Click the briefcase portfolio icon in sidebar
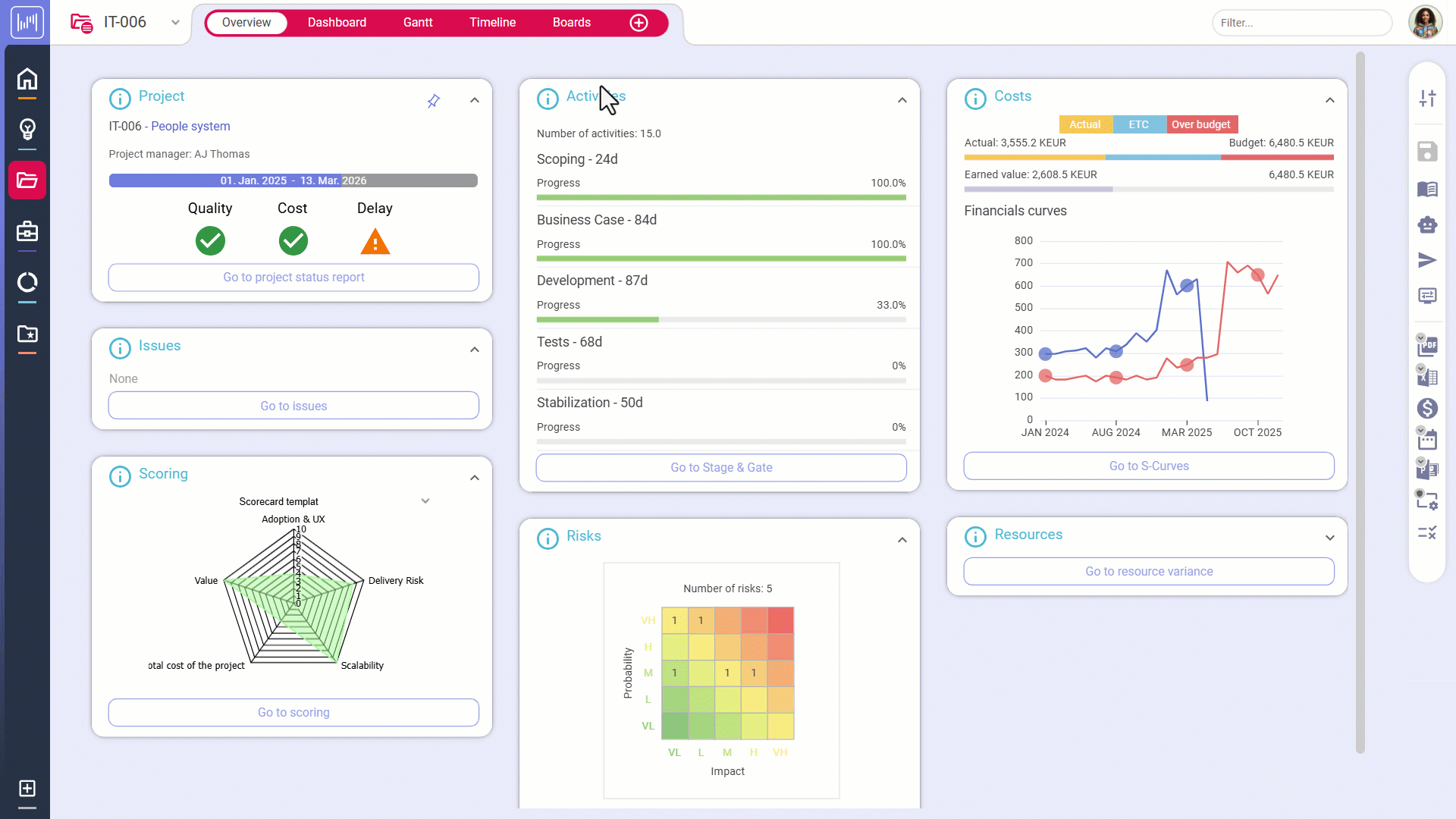The image size is (1456, 819). (x=27, y=233)
